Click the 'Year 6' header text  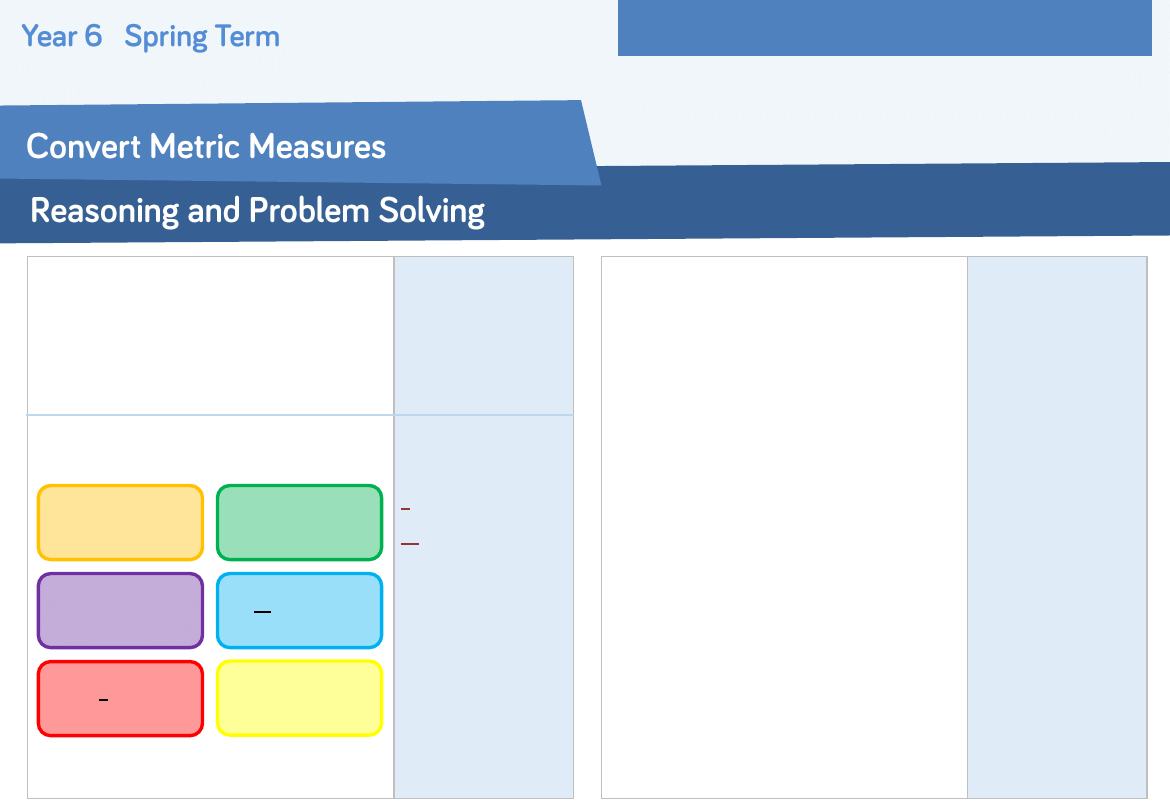pyautogui.click(x=62, y=37)
